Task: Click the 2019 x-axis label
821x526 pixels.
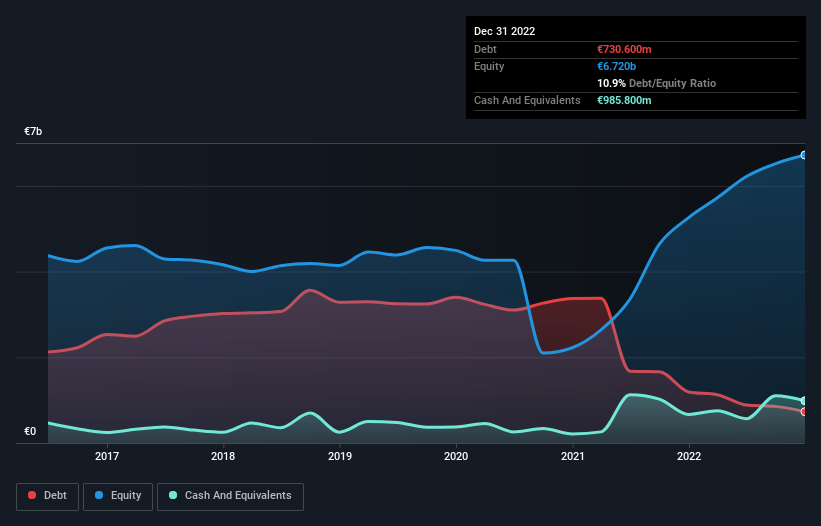Action: pos(340,456)
